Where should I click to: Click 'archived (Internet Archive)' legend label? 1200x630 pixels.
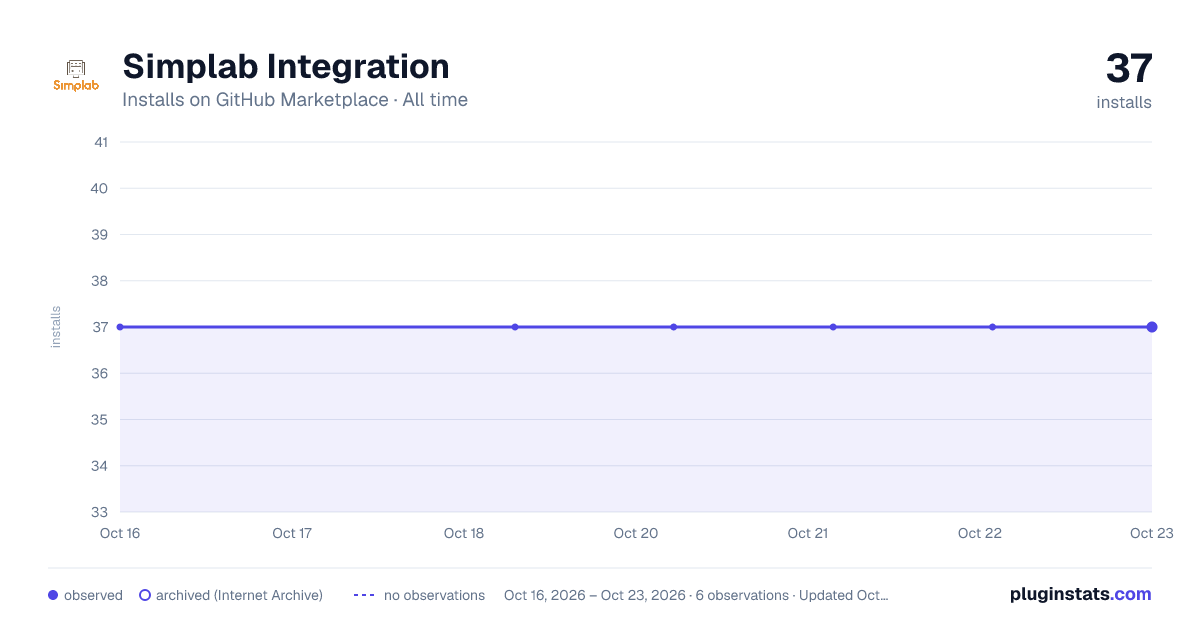pyautogui.click(x=239, y=595)
